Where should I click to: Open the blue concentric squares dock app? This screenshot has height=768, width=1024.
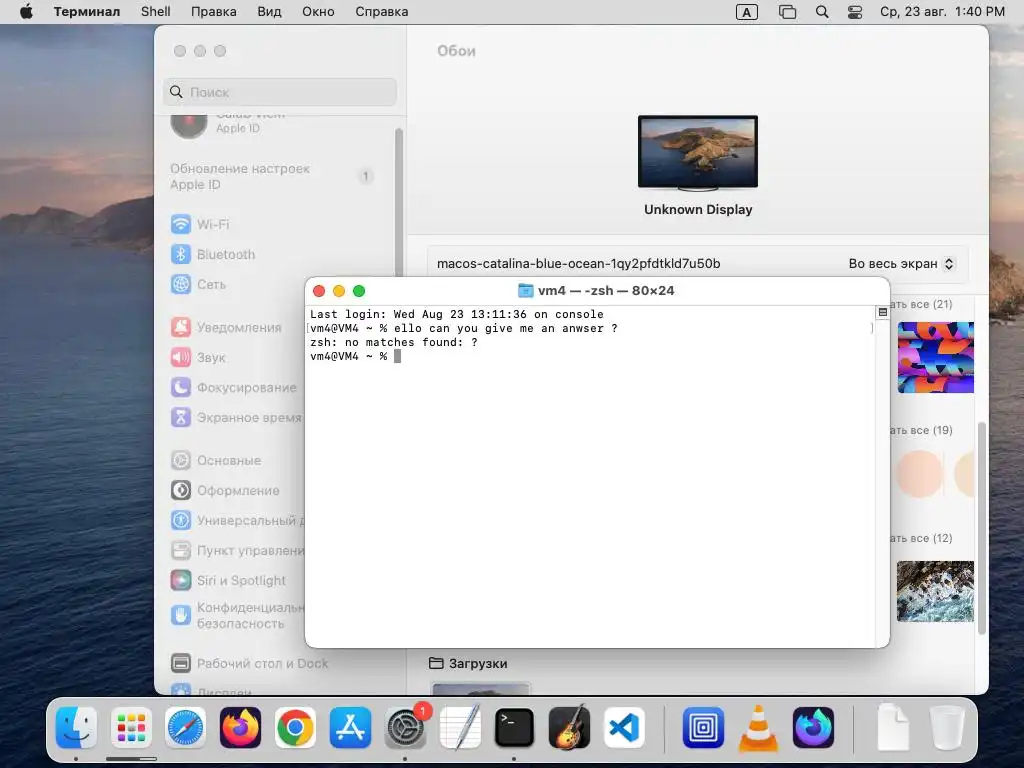click(703, 727)
